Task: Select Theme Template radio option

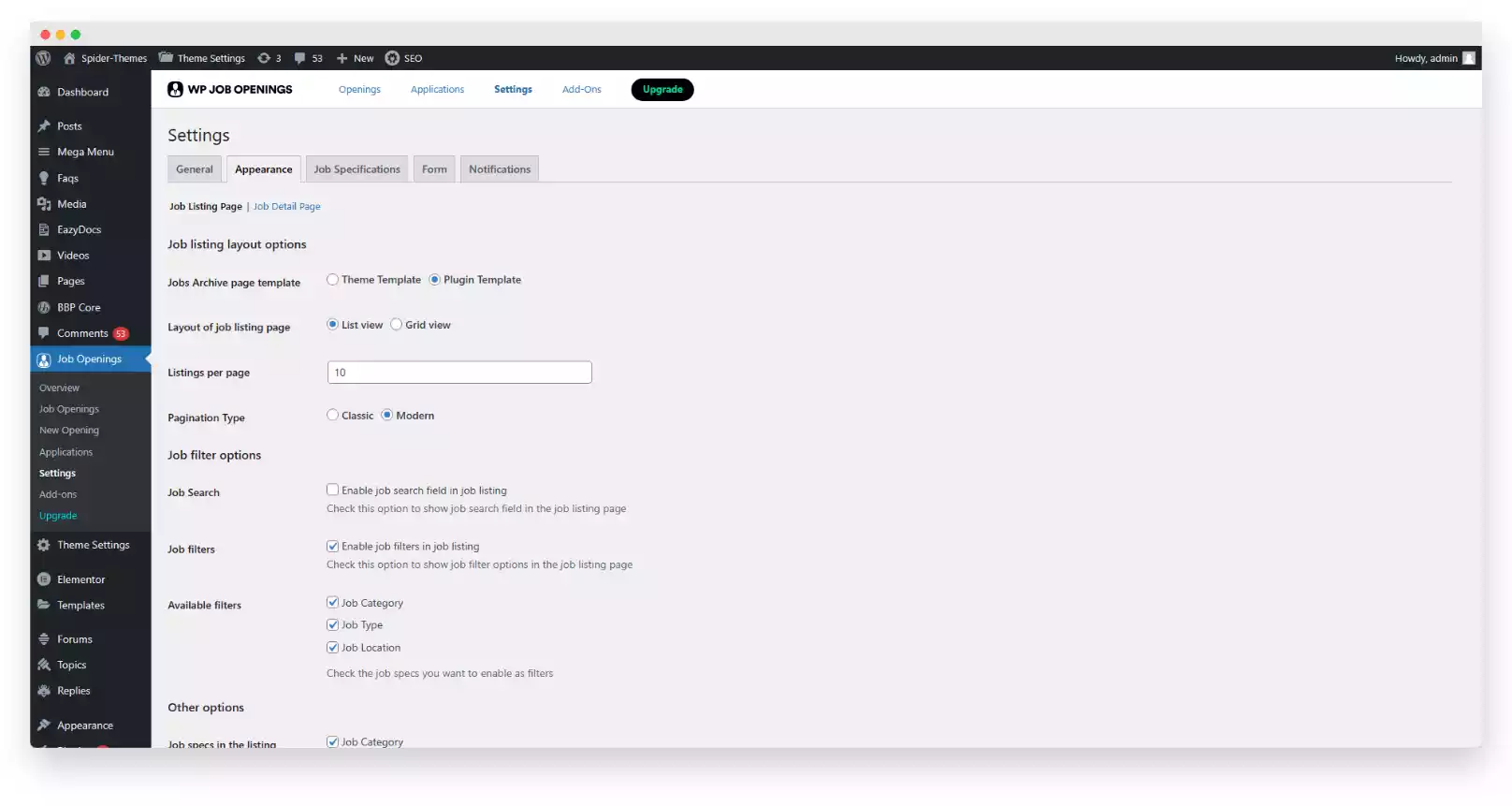Action: click(x=332, y=280)
